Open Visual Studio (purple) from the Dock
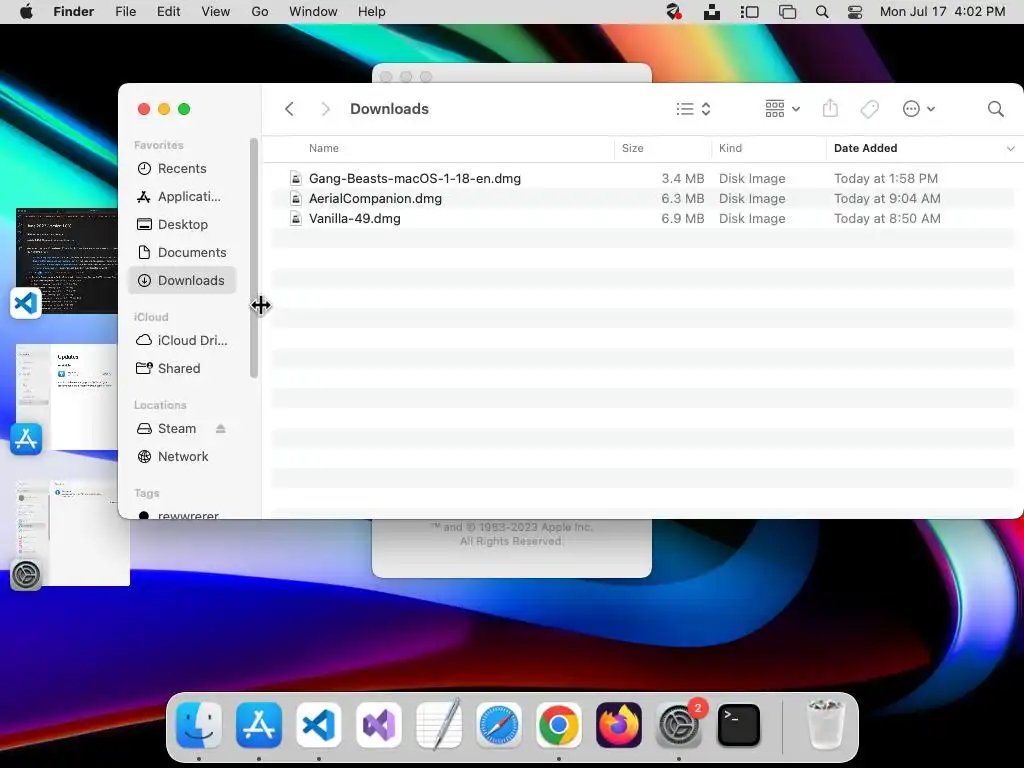 (x=379, y=725)
